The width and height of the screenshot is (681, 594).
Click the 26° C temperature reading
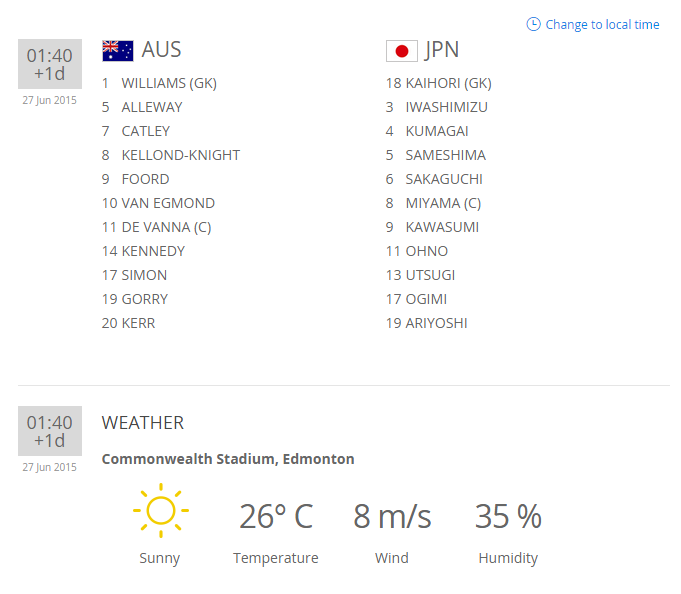click(x=276, y=517)
